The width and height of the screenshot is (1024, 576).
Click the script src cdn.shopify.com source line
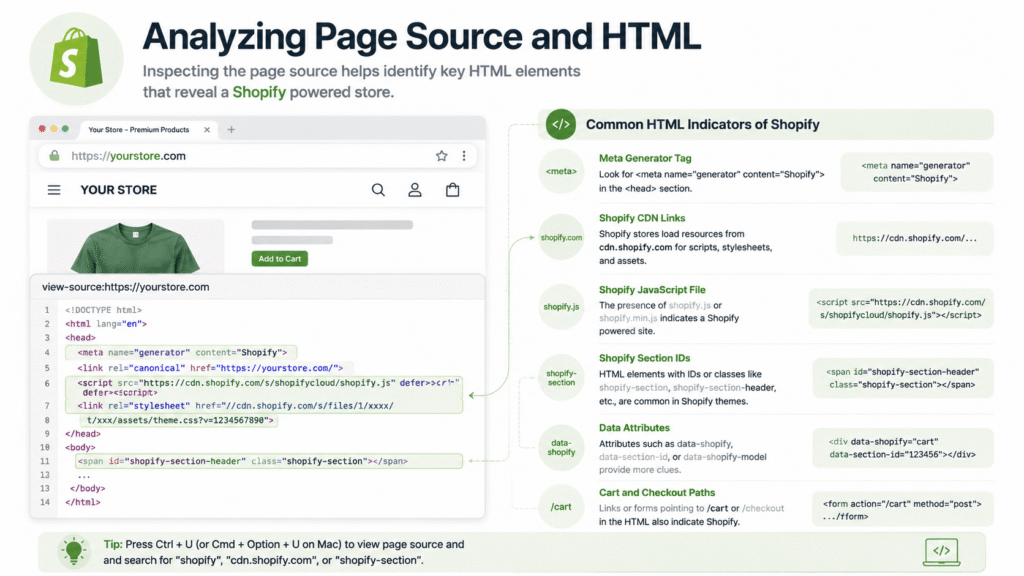tap(264, 387)
